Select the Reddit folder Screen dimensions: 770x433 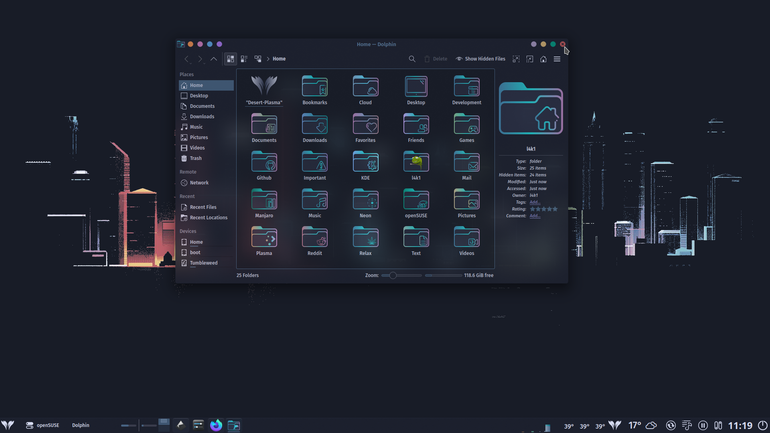click(x=315, y=241)
